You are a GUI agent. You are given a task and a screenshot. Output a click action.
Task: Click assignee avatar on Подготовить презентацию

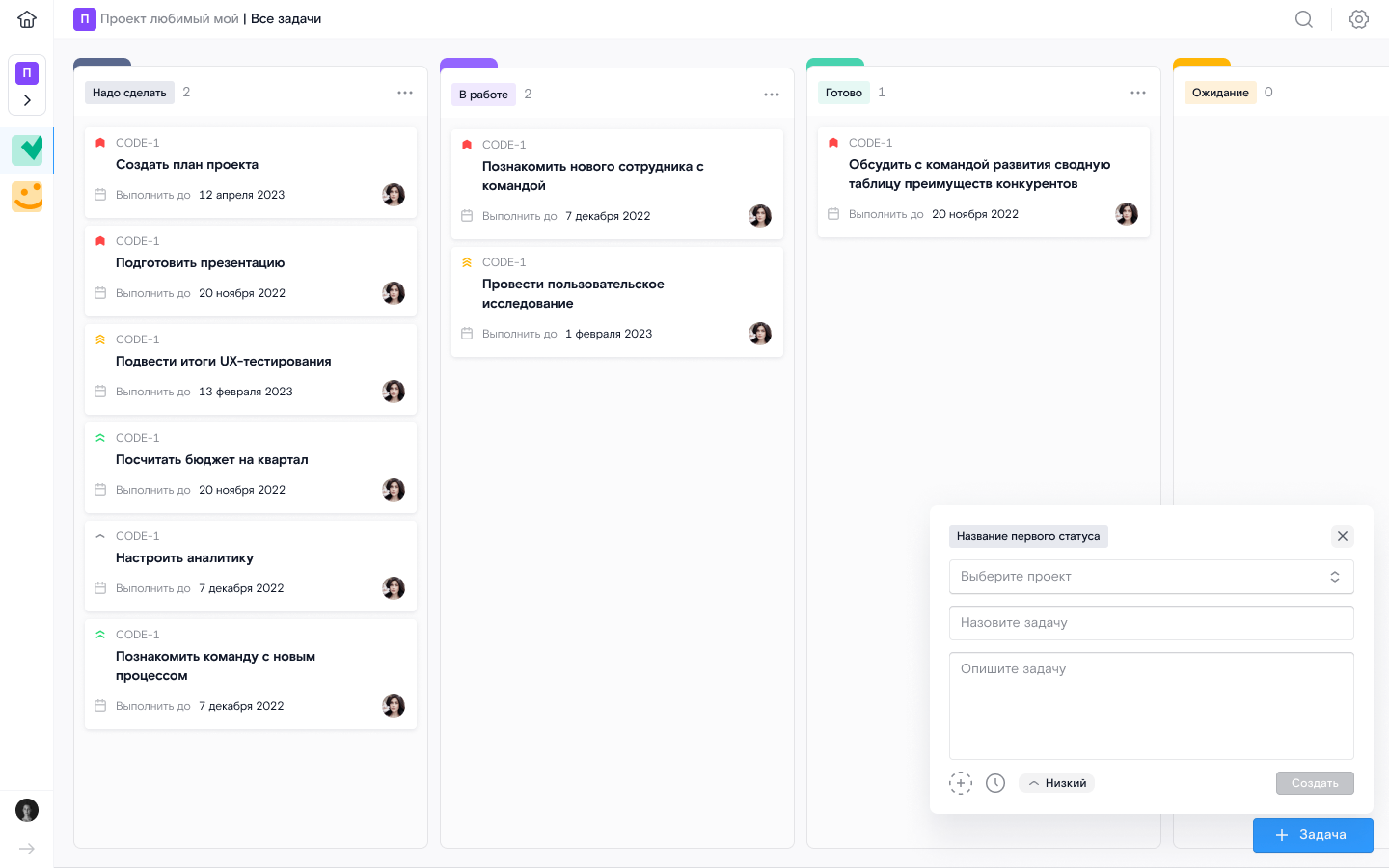[x=394, y=293]
